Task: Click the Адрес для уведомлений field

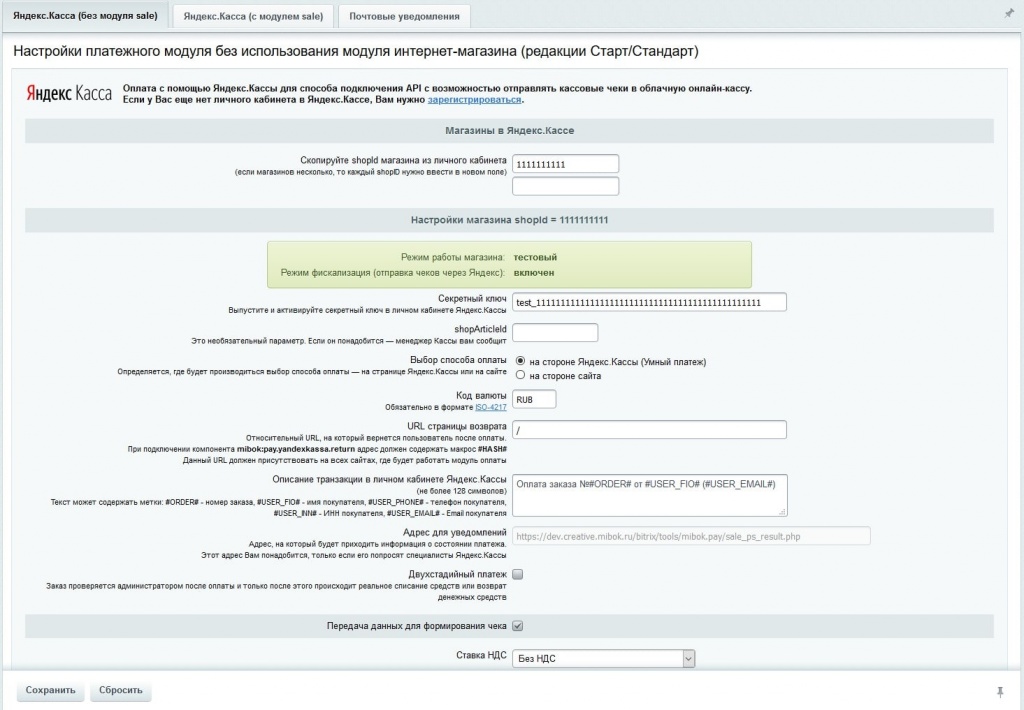Action: click(x=691, y=536)
